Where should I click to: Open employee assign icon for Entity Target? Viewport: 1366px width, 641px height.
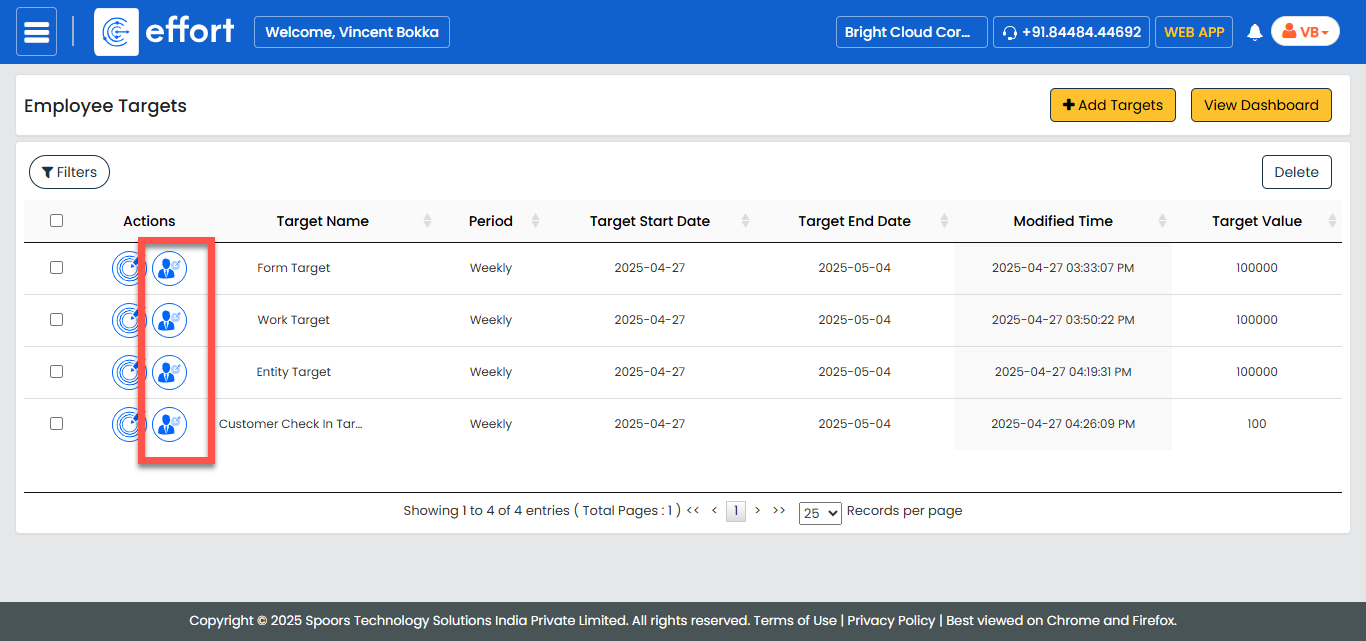(x=169, y=372)
